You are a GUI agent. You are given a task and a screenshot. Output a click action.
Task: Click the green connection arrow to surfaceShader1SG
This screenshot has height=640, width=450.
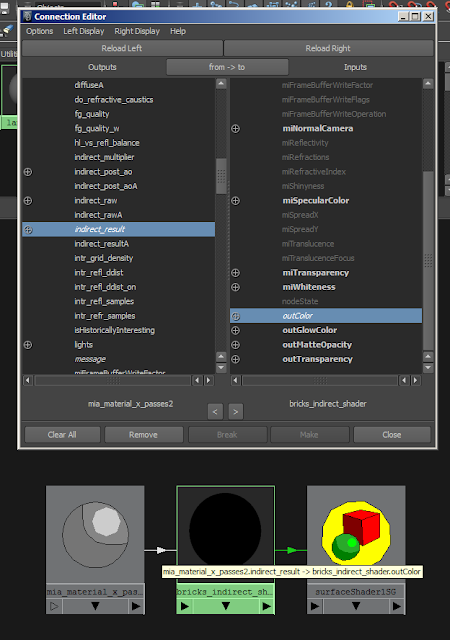(291, 550)
